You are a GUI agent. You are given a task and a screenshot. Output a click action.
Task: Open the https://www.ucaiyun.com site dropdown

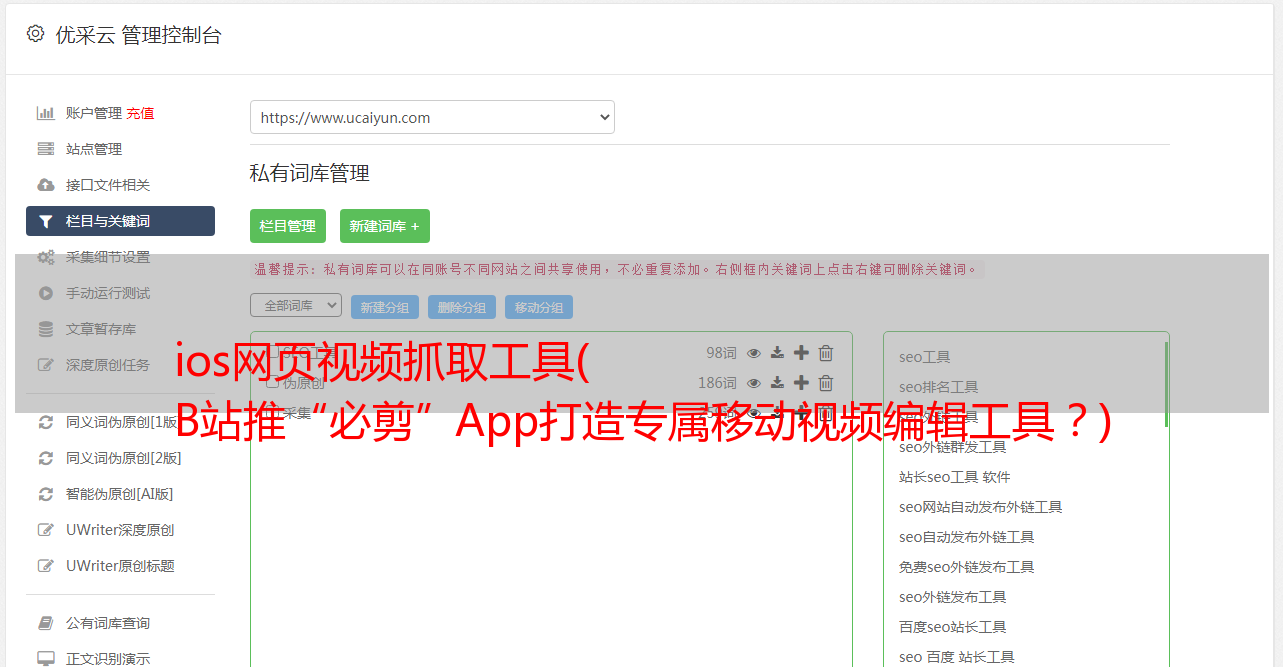[x=432, y=117]
